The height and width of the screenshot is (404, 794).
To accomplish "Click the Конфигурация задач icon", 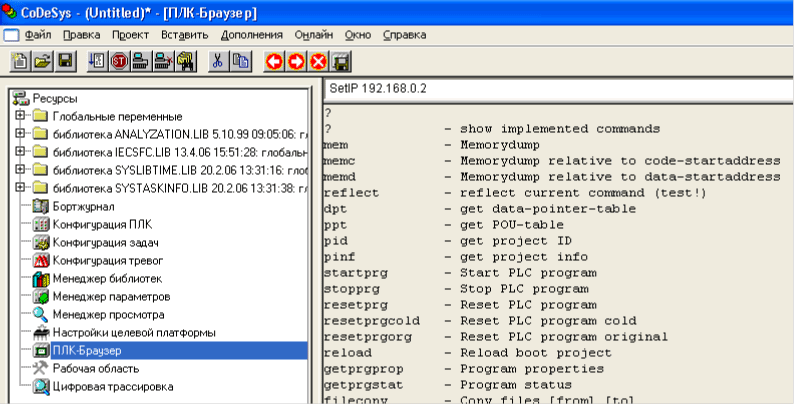I will pos(41,243).
